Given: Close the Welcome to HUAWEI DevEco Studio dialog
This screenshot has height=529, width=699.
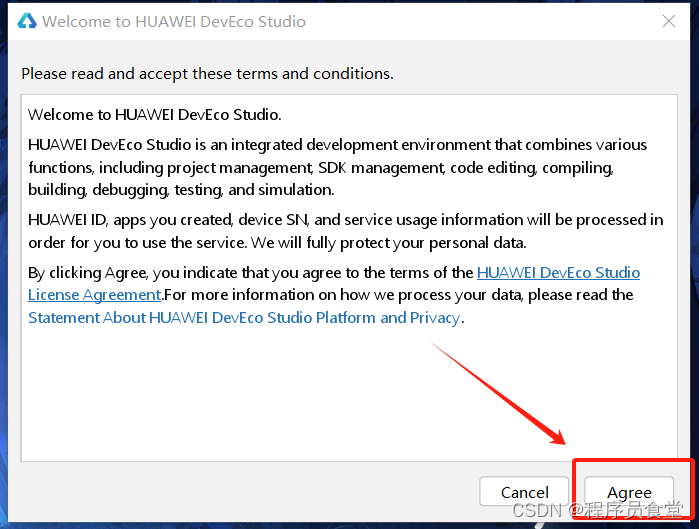Looking at the screenshot, I should click(669, 21).
